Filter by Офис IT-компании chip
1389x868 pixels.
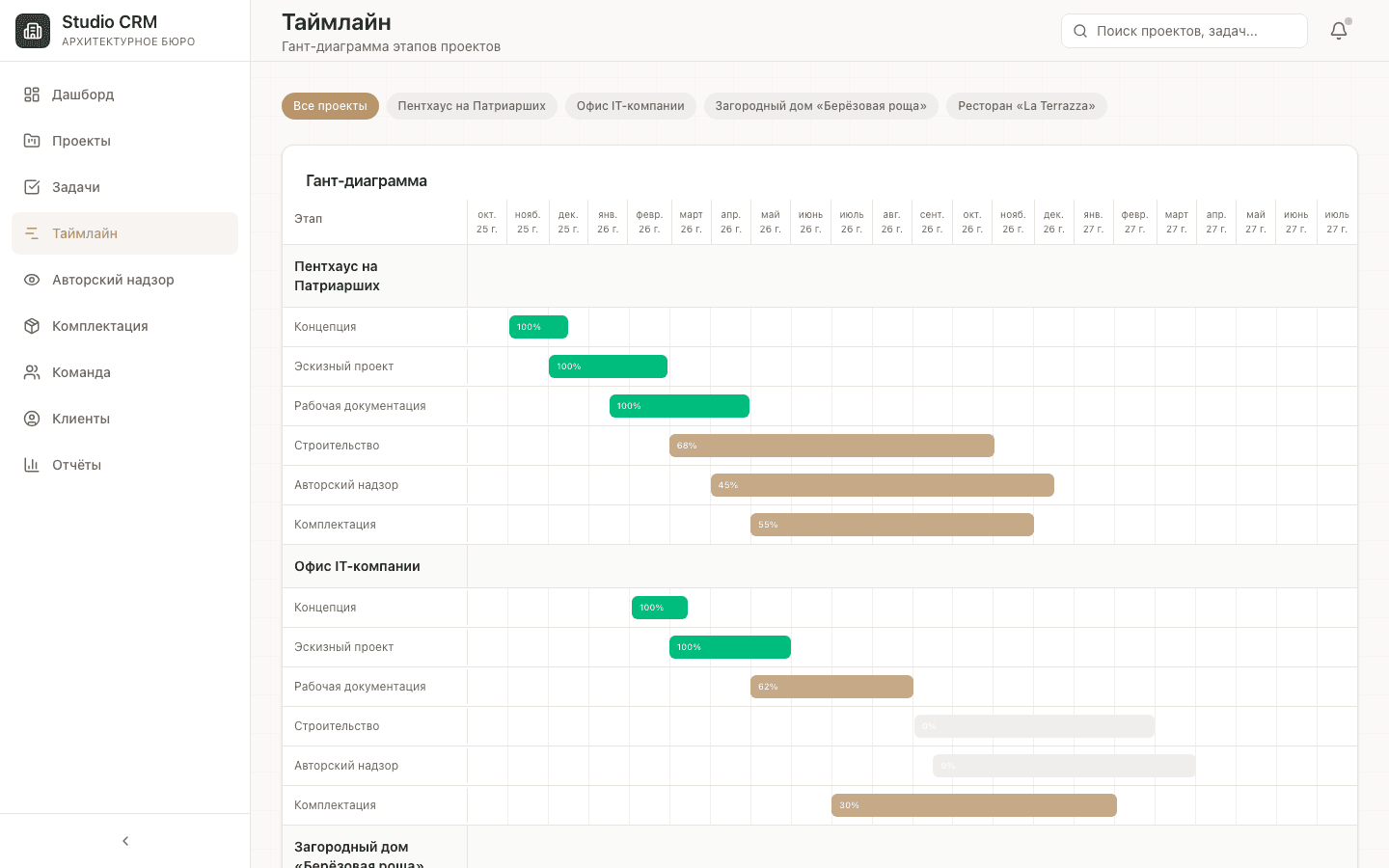click(631, 106)
